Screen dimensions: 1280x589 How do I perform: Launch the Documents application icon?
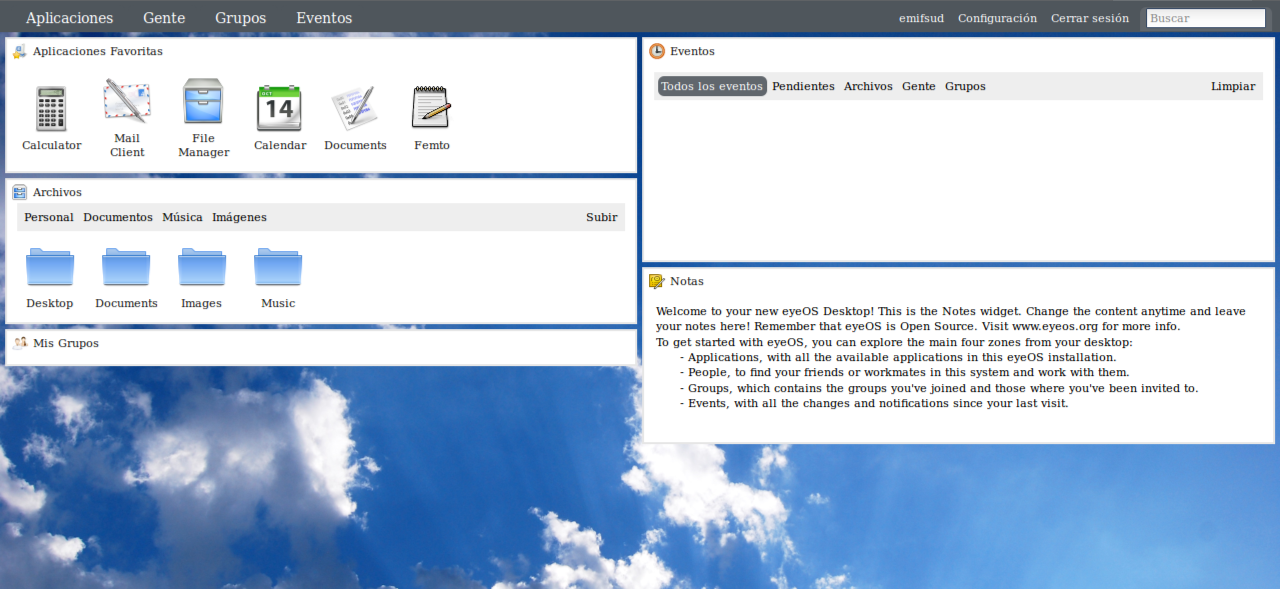tap(354, 108)
